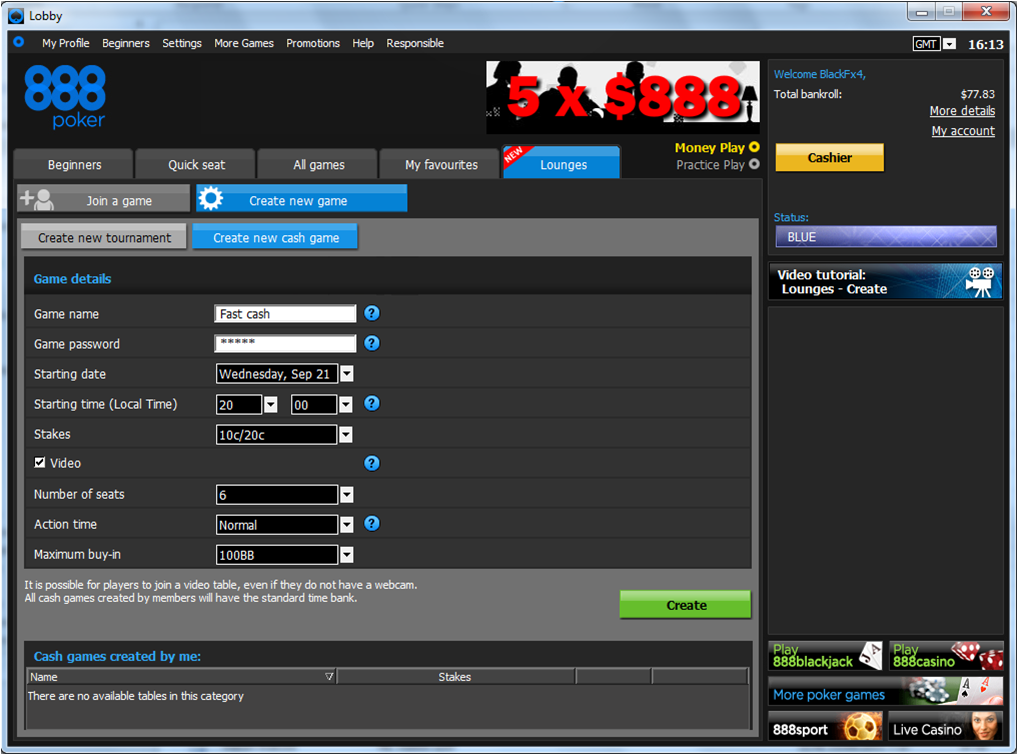
Task: Open Promotions menu
Action: coord(313,43)
